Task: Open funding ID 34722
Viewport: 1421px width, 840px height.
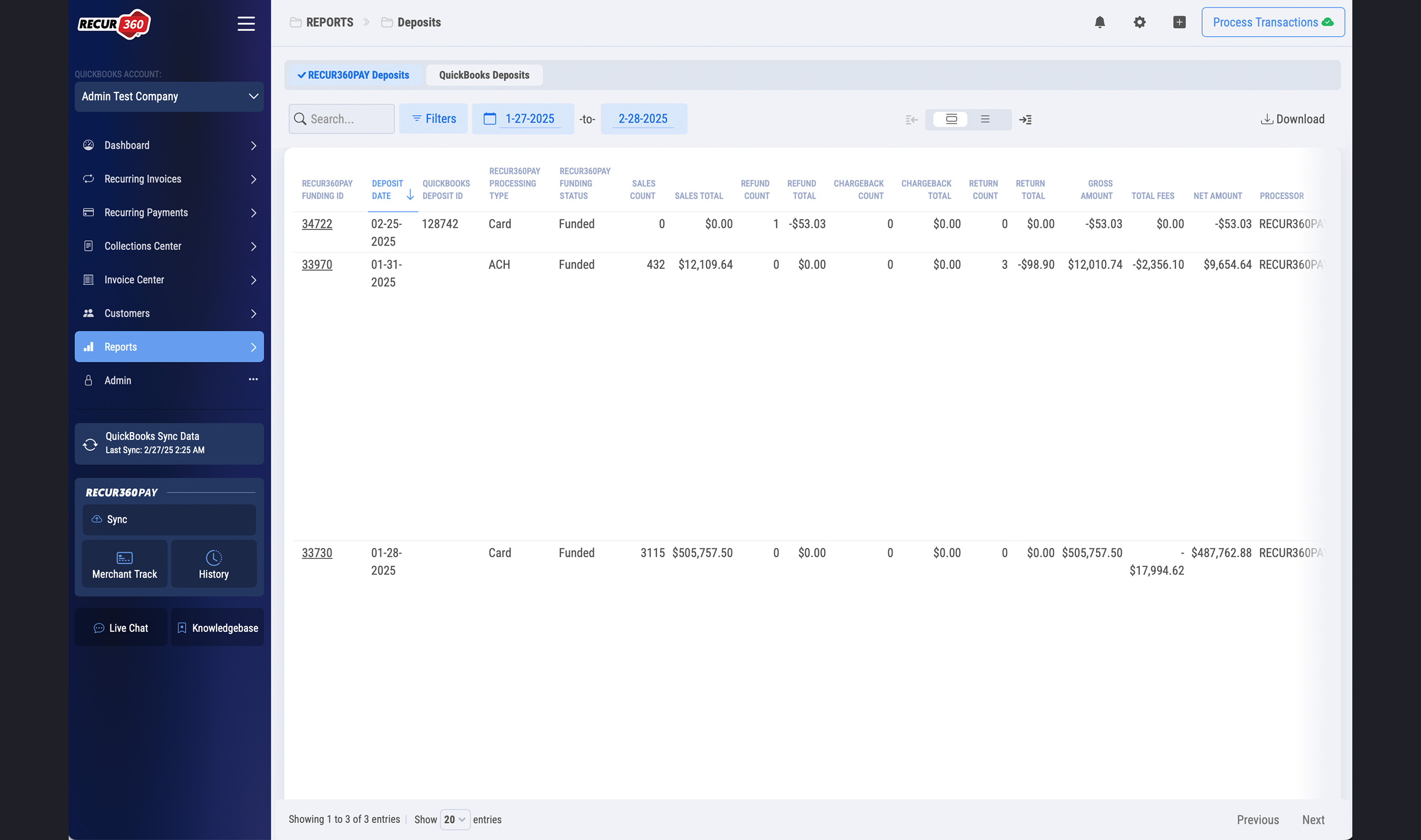Action: tap(317, 223)
